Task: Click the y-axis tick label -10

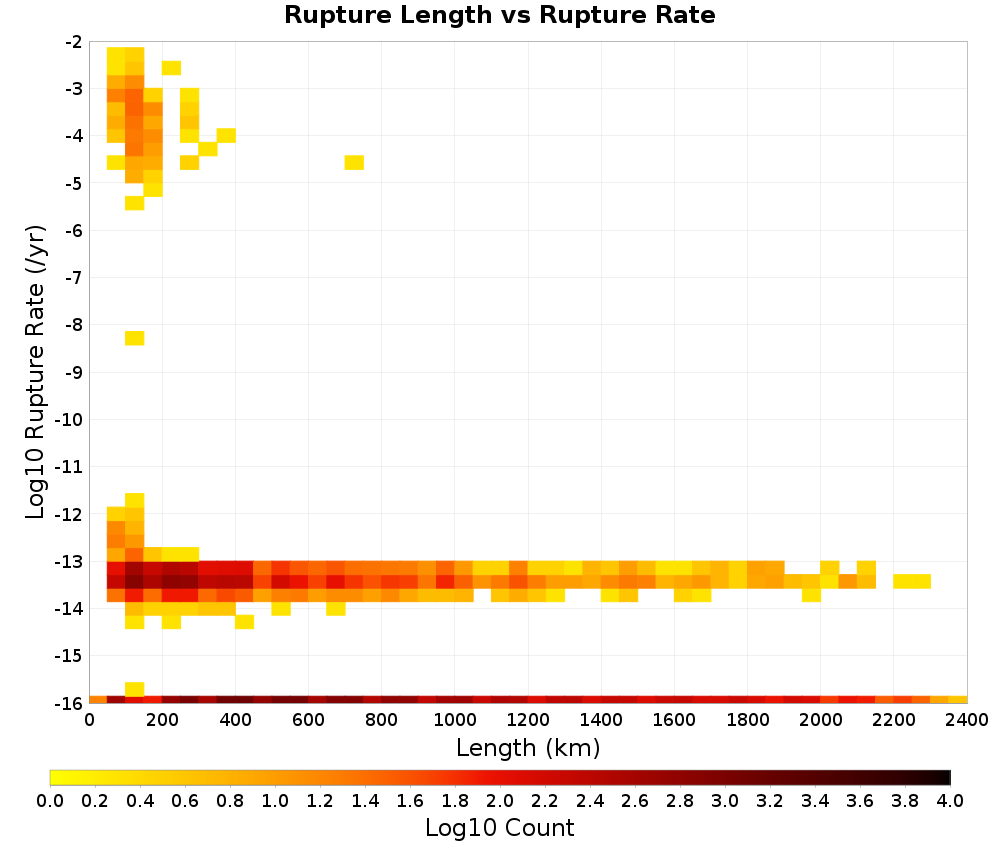Action: (x=69, y=420)
